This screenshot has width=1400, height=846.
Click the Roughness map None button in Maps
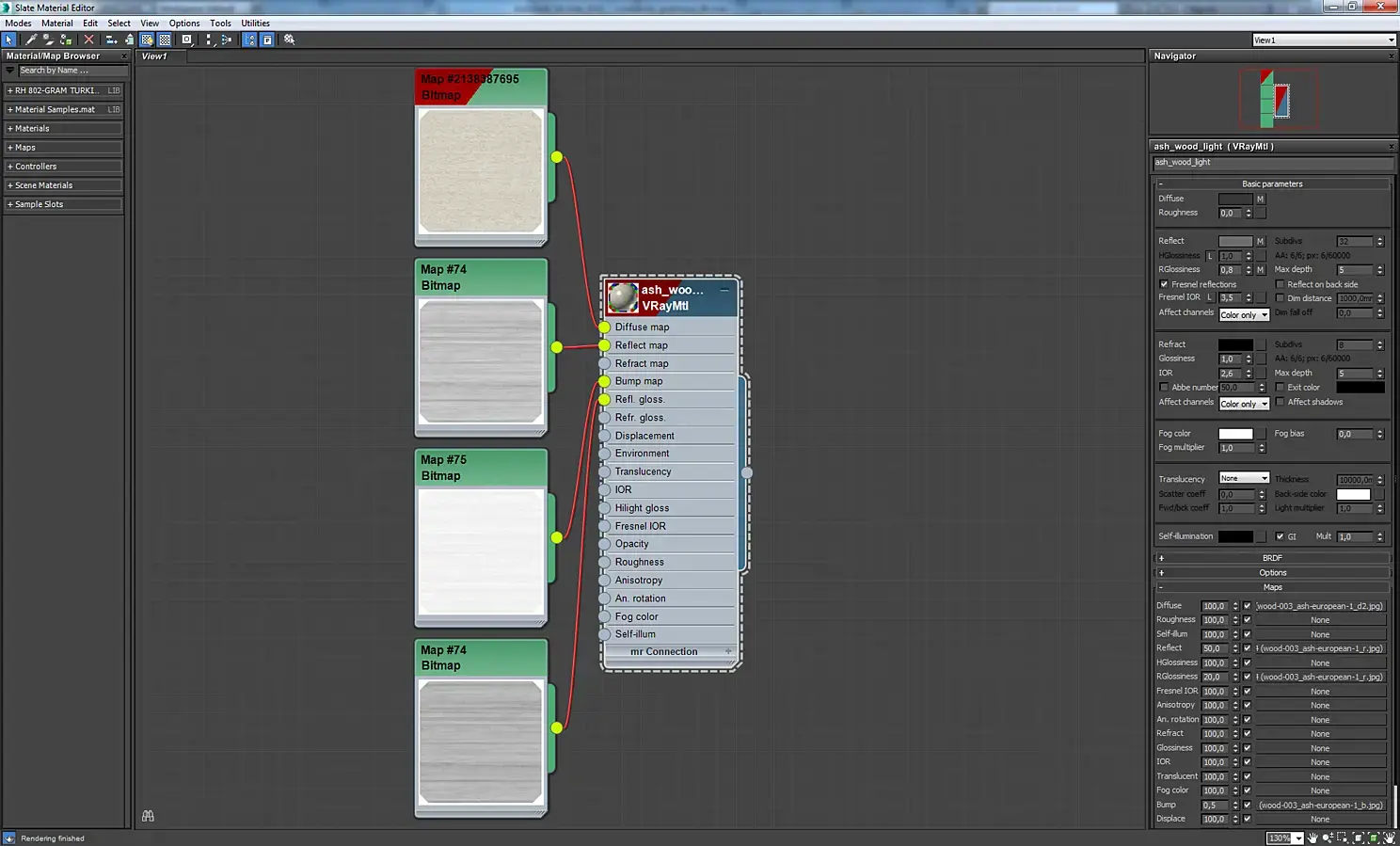pyautogui.click(x=1320, y=620)
